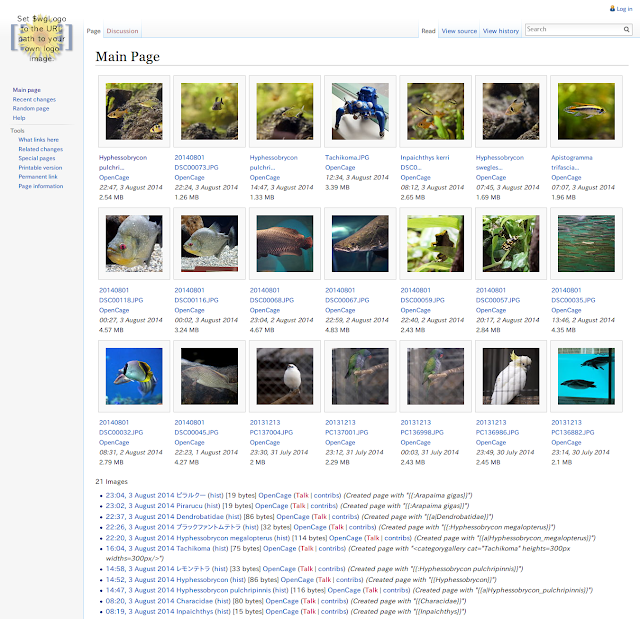Open the Help link in sidebar
Screen dimensions: 640x619
click(x=19, y=118)
